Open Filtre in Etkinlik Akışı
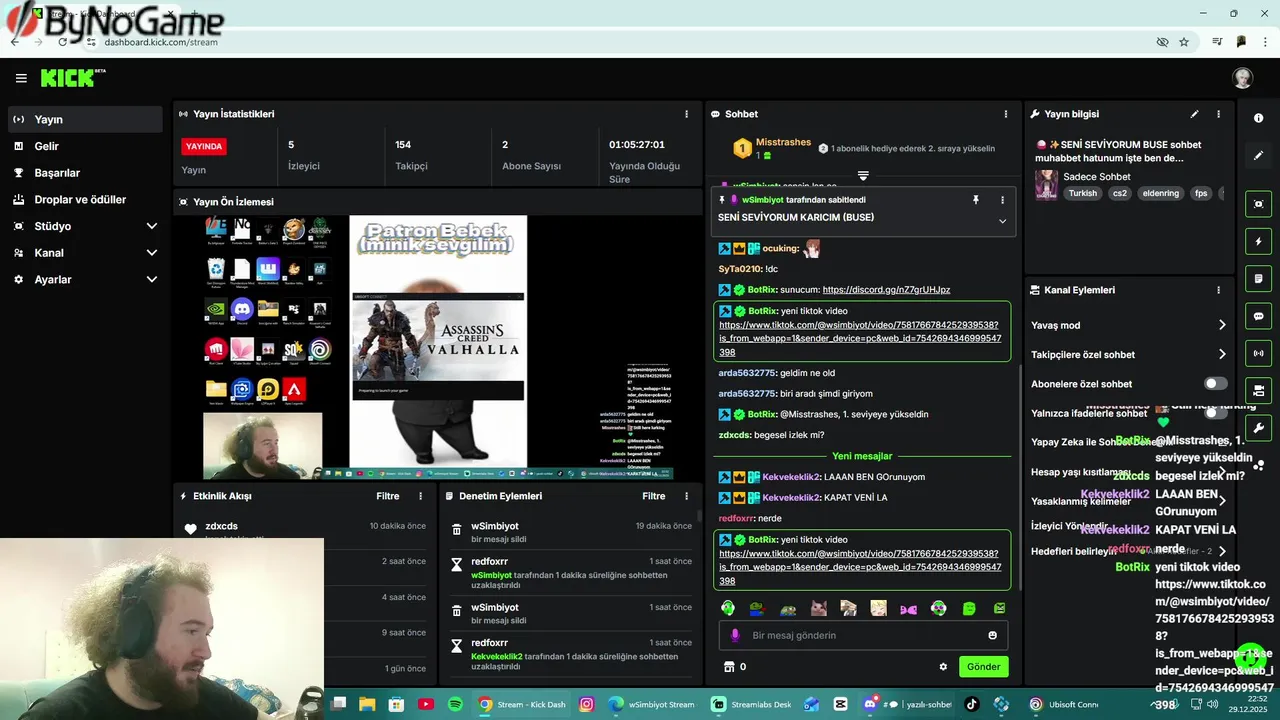The image size is (1280, 720). tap(388, 496)
